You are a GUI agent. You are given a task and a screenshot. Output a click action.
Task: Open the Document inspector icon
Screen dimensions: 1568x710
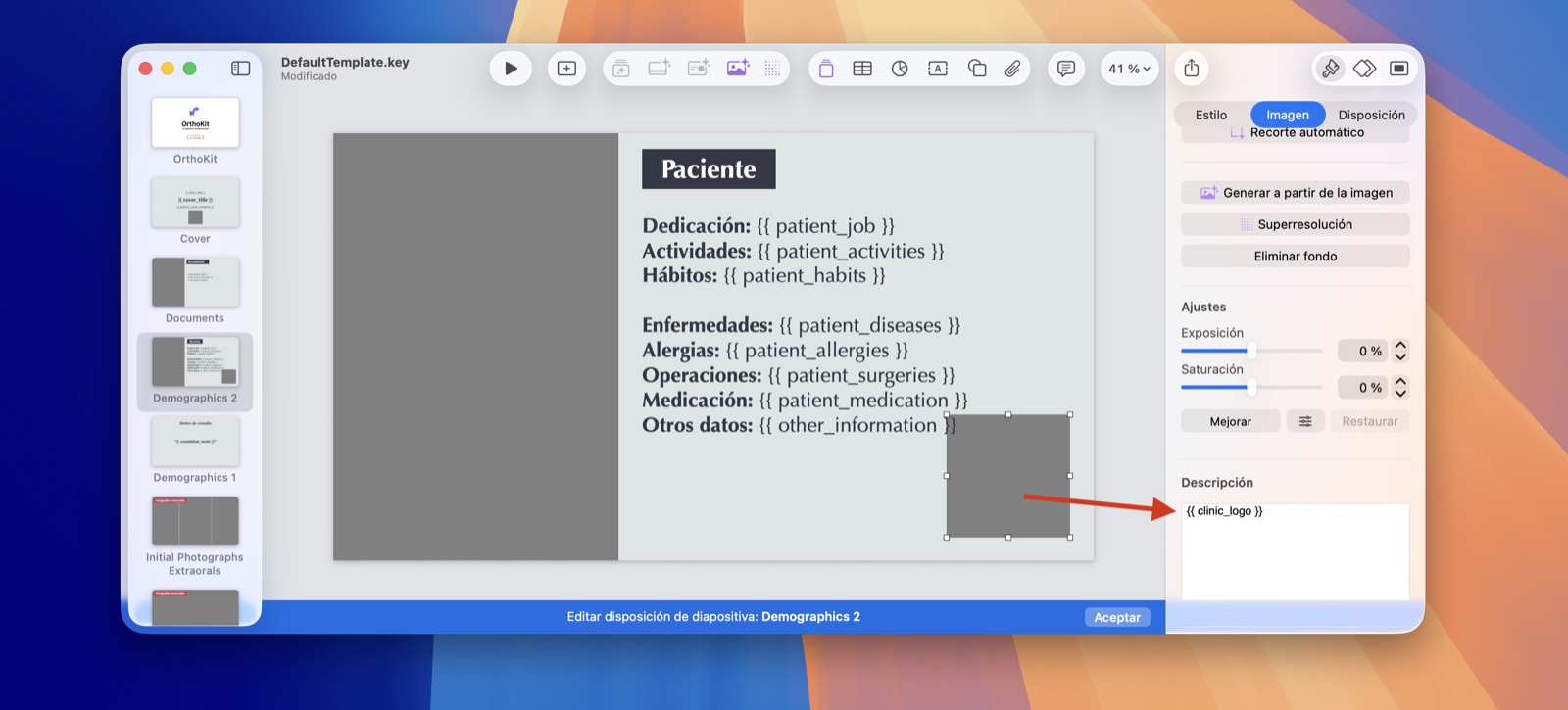click(x=1399, y=69)
